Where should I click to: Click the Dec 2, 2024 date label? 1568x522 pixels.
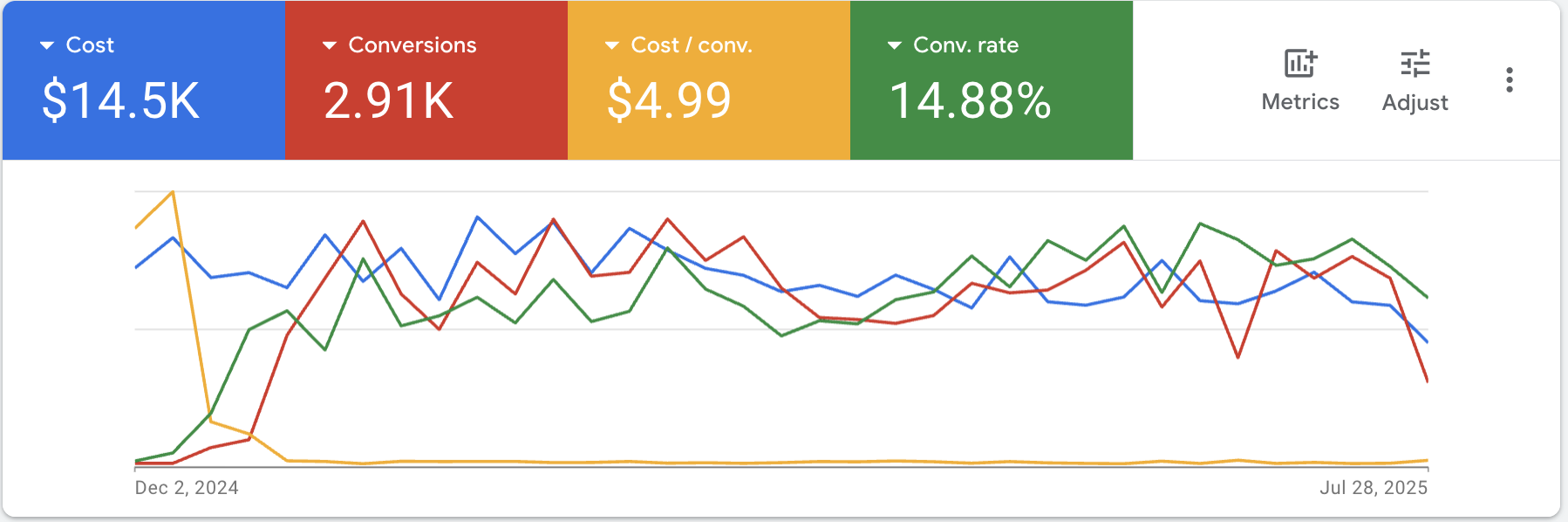pos(187,488)
